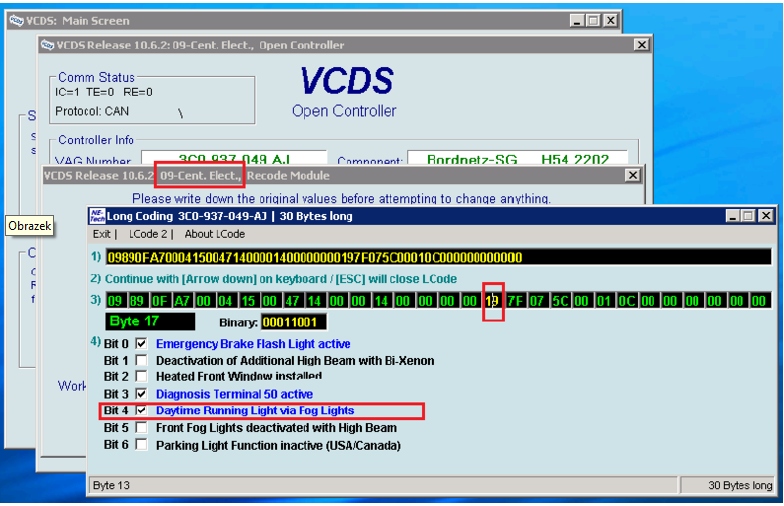Enable Bit 2 Heated Front Window installed
Viewport: 784px width, 506px height.
coord(142,376)
